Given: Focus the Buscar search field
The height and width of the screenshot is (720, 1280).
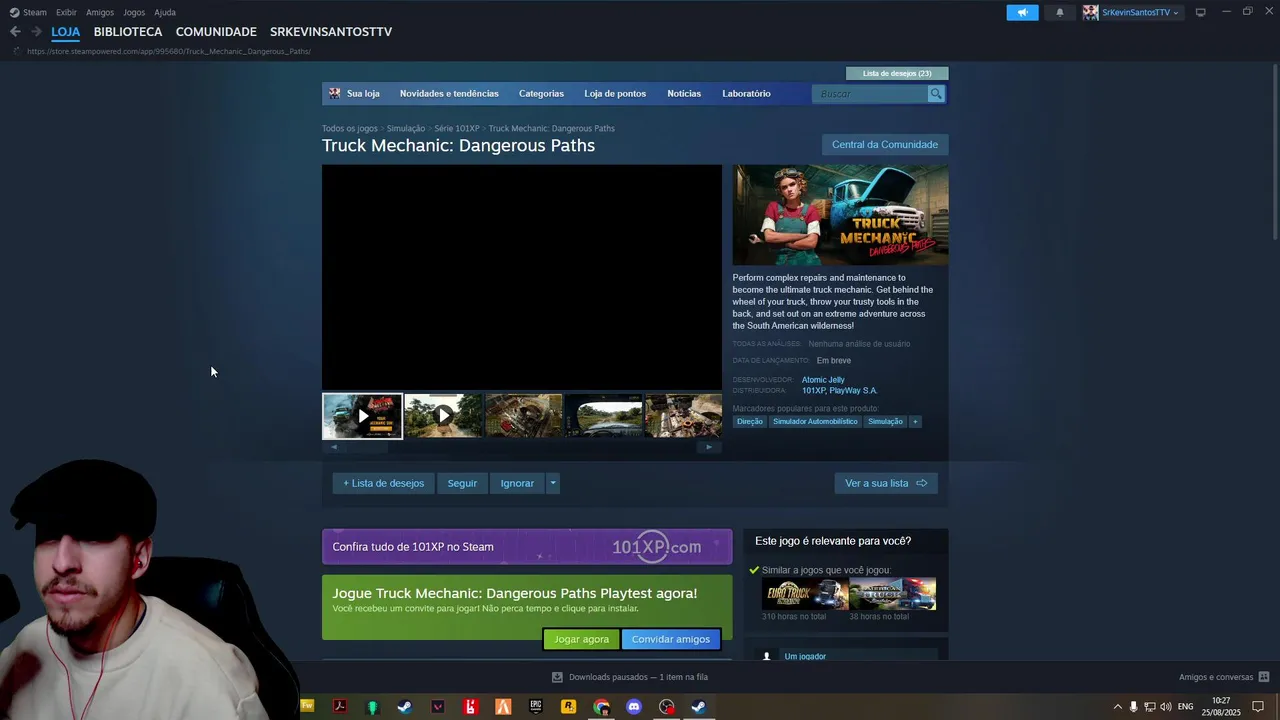Looking at the screenshot, I should (x=871, y=94).
